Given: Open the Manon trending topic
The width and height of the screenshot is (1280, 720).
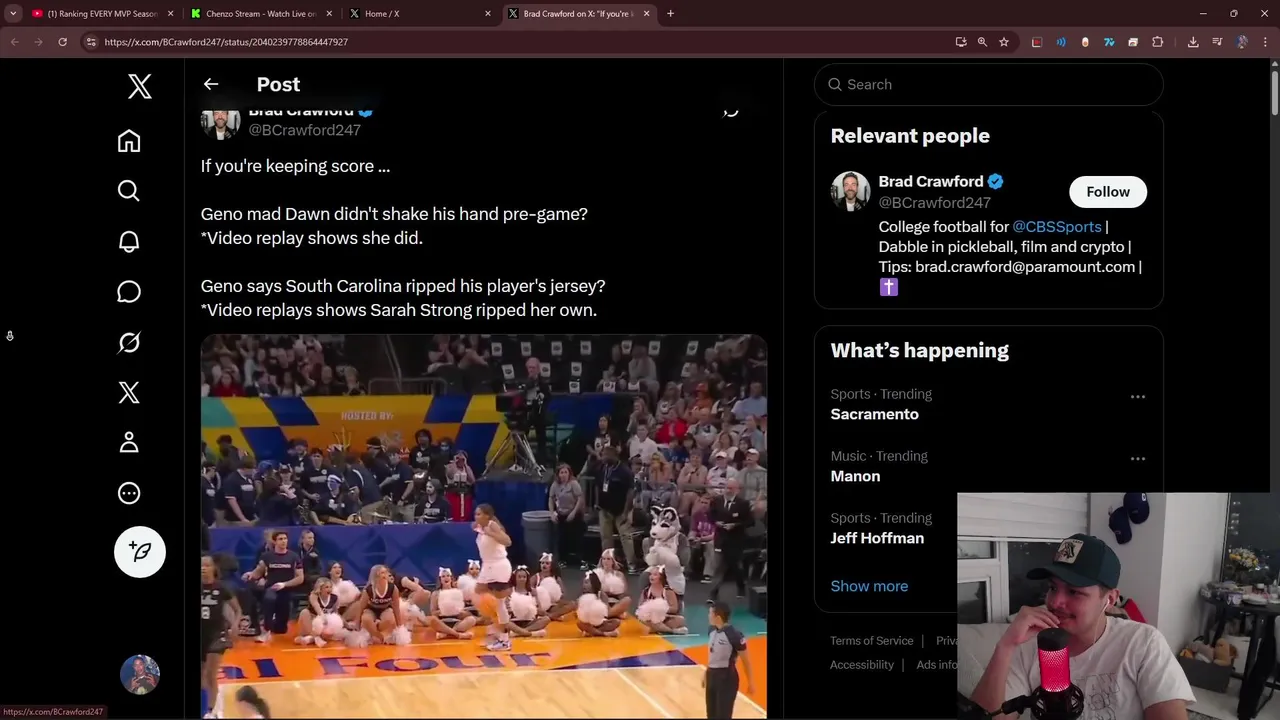Looking at the screenshot, I should tap(855, 476).
